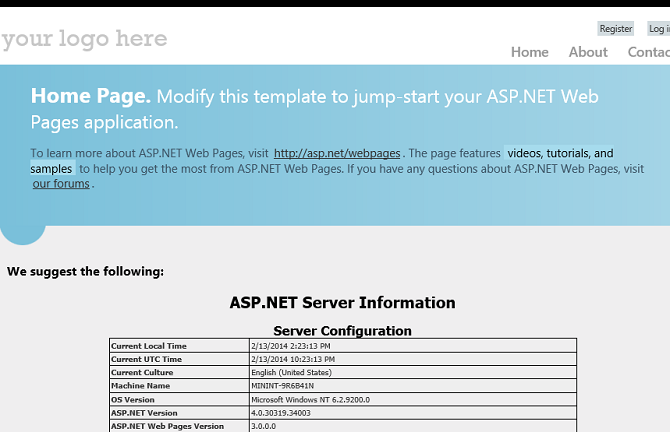Click the Log in button

click(x=659, y=29)
